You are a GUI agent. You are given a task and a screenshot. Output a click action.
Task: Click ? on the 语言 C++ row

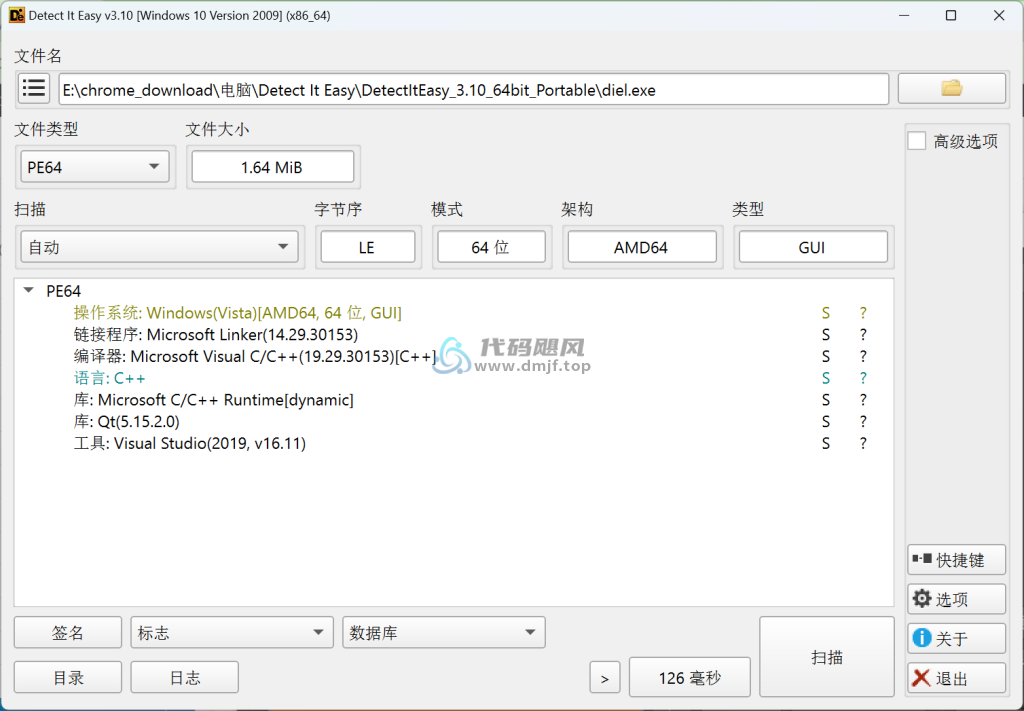coord(863,378)
